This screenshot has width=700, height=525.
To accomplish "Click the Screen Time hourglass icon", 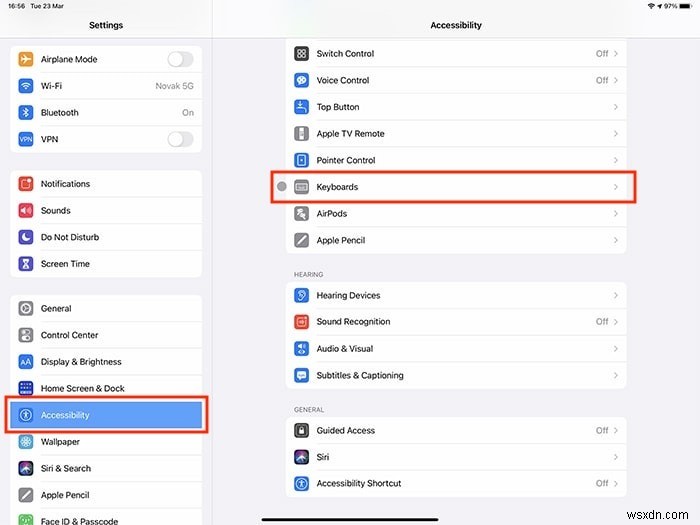I will click(26, 264).
